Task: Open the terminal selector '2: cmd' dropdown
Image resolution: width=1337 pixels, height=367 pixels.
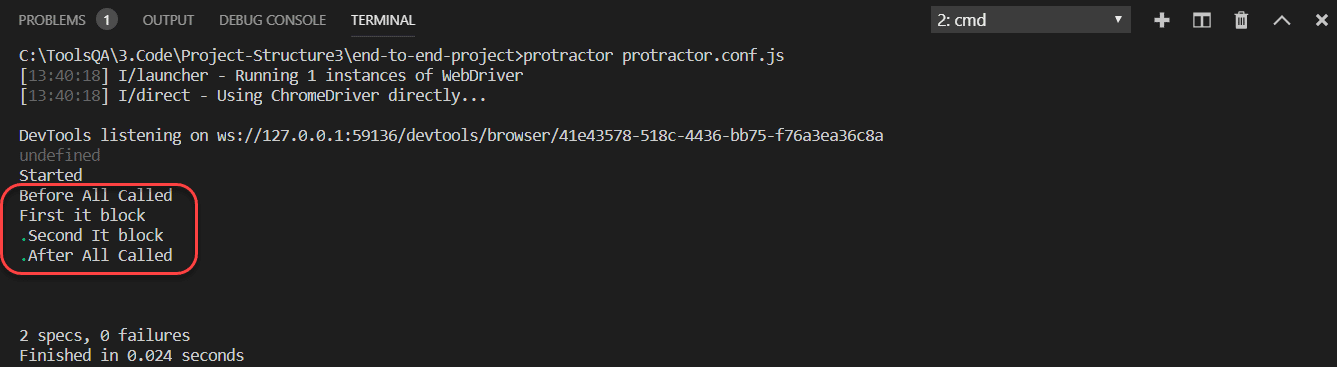Action: point(1030,20)
